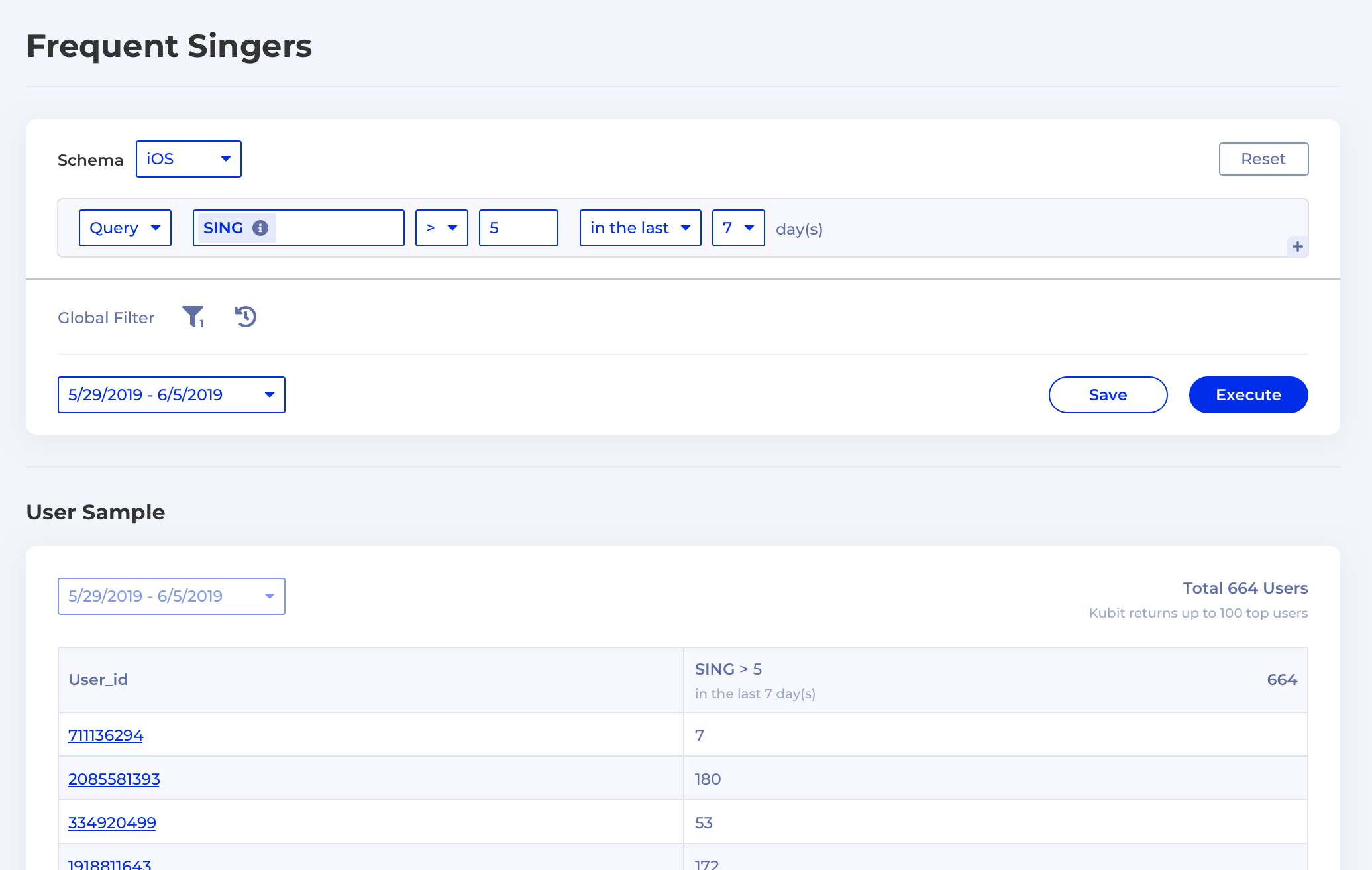Image resolution: width=1372 pixels, height=870 pixels.
Task: Open user 334920499 link
Action: (x=112, y=822)
